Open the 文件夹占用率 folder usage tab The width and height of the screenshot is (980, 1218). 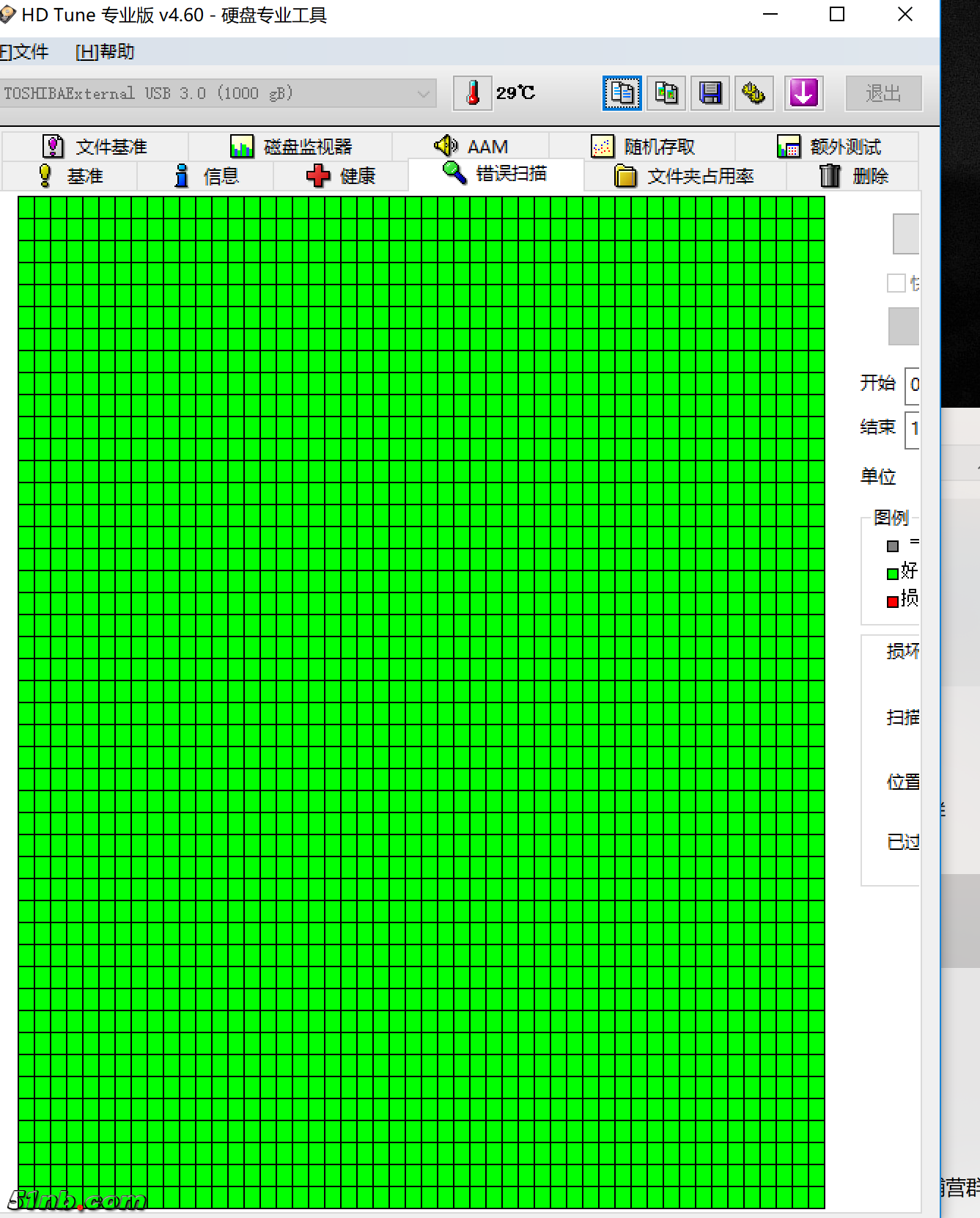(x=685, y=176)
